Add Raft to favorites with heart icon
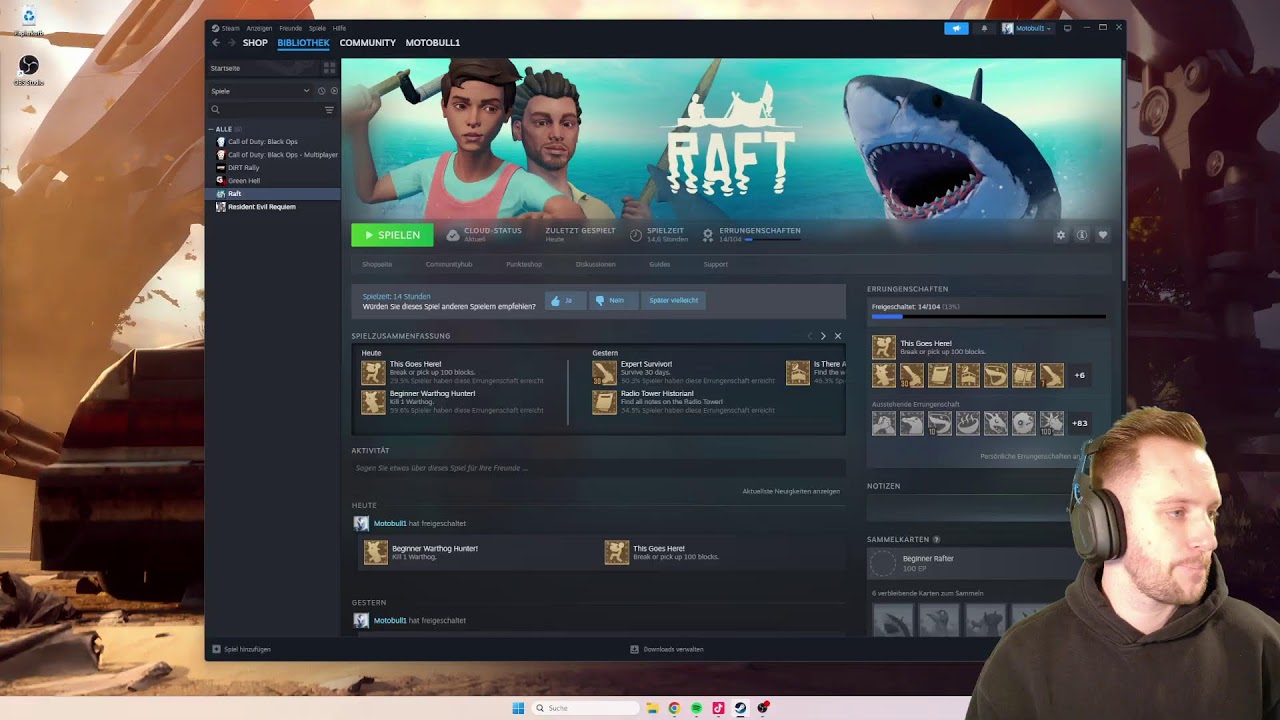Viewport: 1280px width, 720px height. [x=1103, y=235]
